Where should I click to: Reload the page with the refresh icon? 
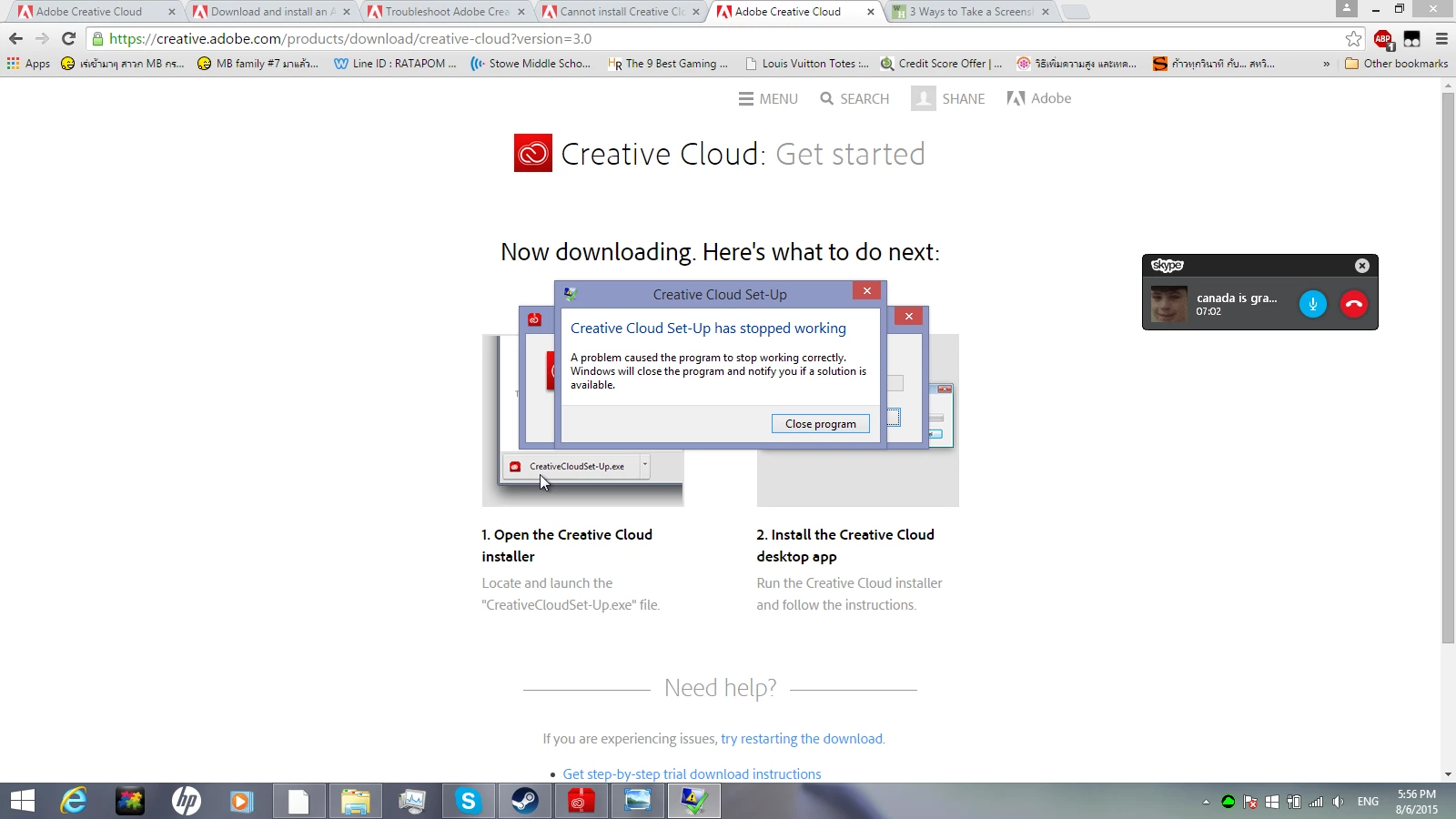coord(68,38)
